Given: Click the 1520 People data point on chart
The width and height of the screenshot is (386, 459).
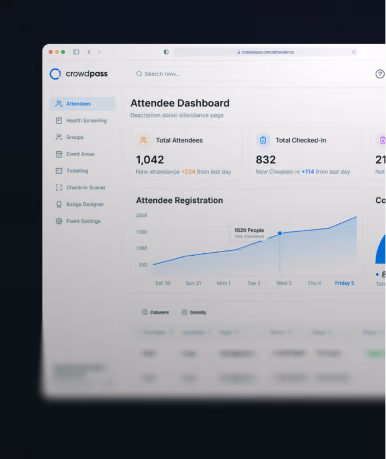Looking at the screenshot, I should [x=280, y=233].
